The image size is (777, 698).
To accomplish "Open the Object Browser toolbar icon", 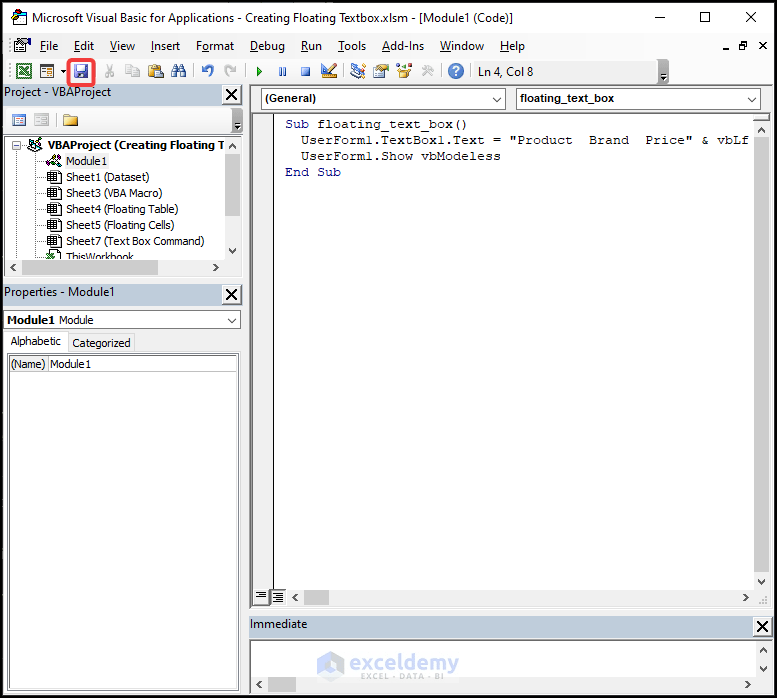I will (x=404, y=71).
